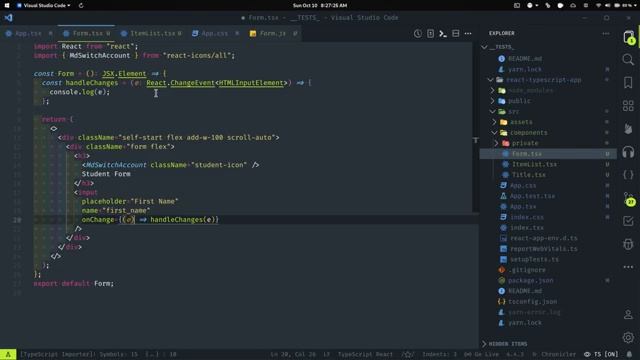Open the Manage gear icon
Image resolution: width=640 pixels, height=360 pixels.
pyautogui.click(x=628, y=338)
